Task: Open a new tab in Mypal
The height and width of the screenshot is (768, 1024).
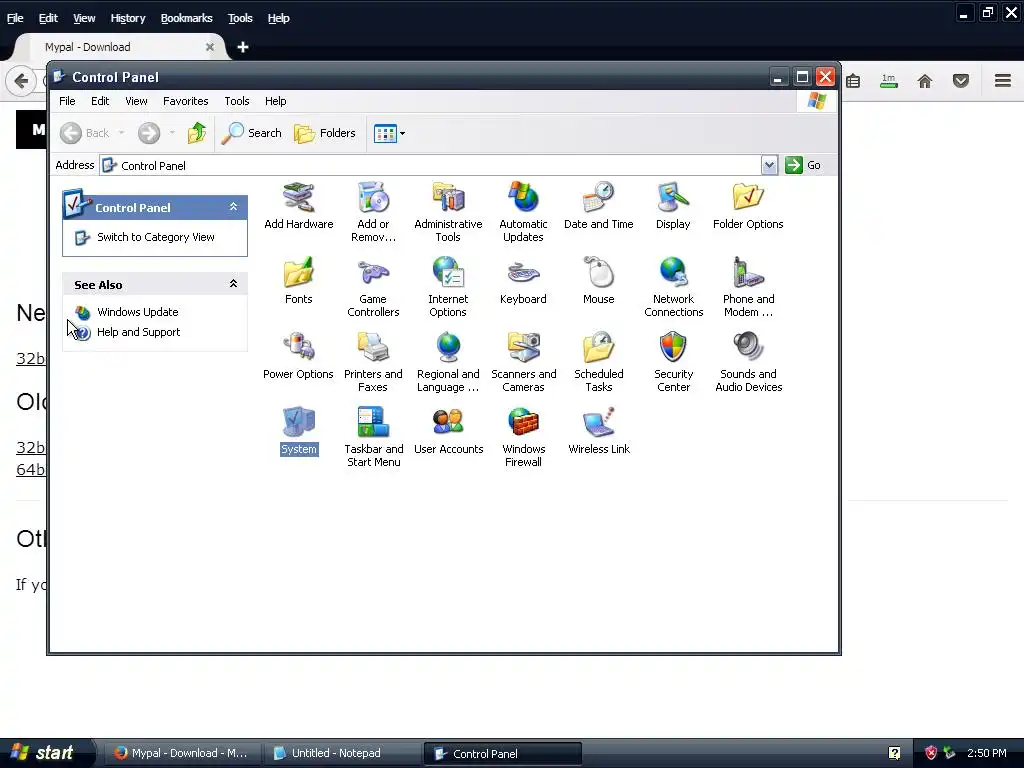Action: coord(243,47)
